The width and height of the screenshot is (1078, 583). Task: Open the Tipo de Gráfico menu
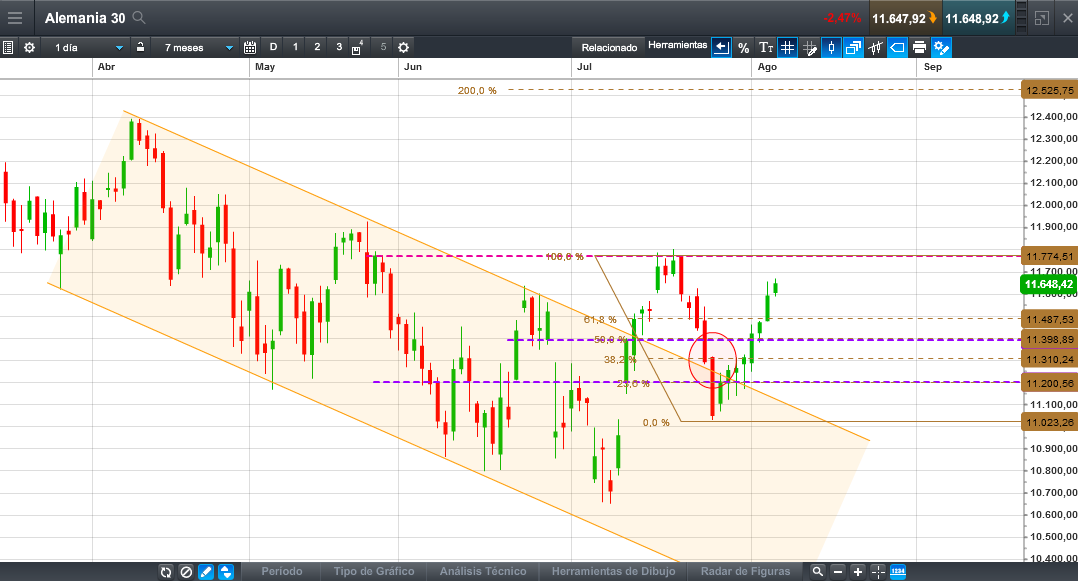(x=374, y=571)
